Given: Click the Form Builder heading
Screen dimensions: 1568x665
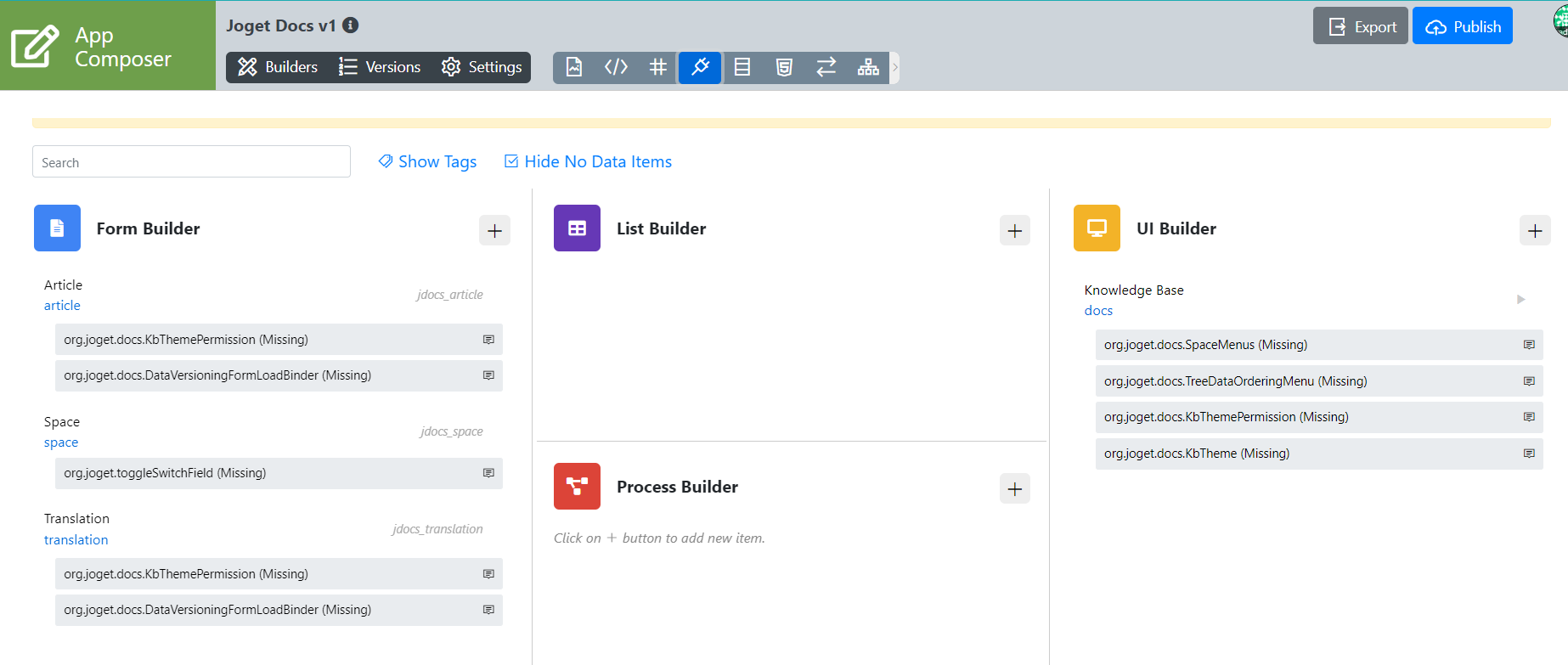Looking at the screenshot, I should click(x=149, y=228).
